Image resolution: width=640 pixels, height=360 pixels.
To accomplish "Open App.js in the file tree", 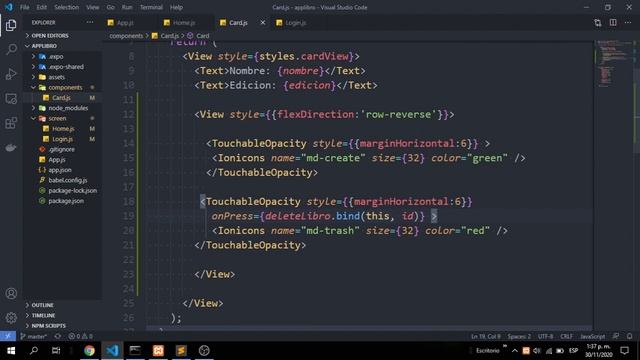I will (x=57, y=160).
